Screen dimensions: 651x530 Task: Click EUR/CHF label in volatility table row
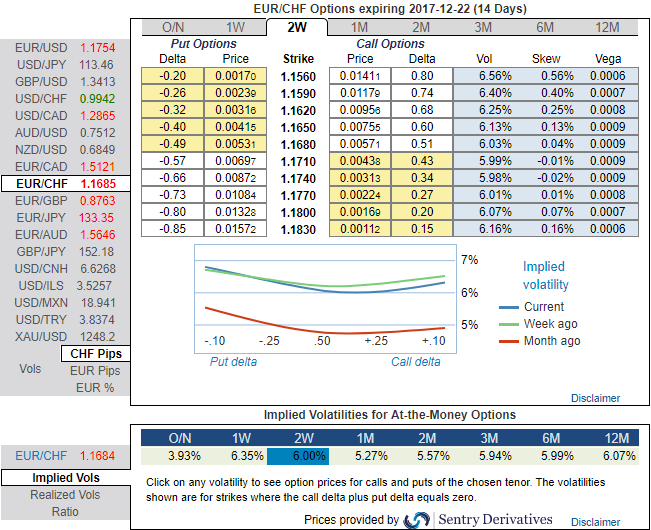(x=41, y=456)
